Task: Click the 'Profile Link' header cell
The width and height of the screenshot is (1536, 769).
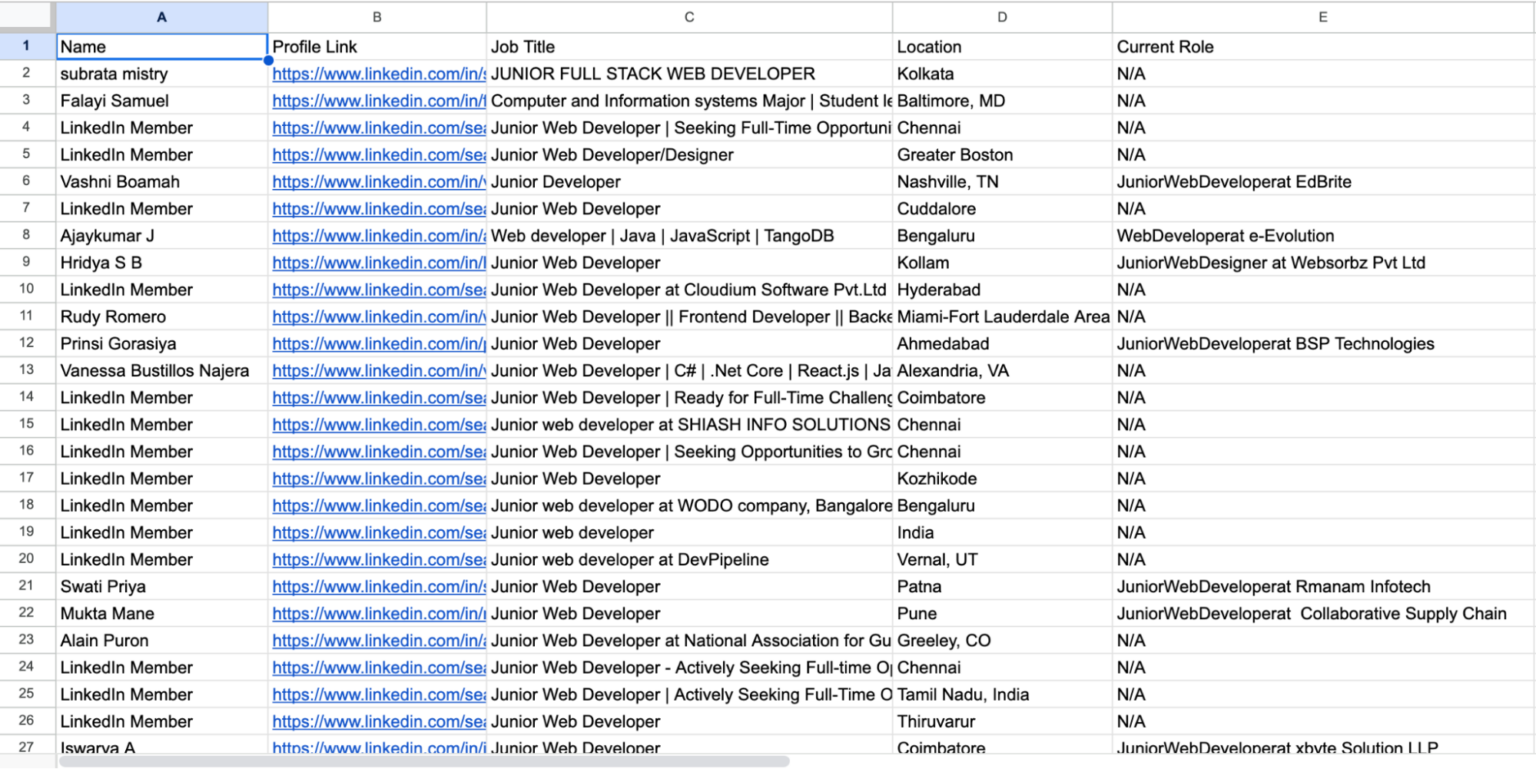Action: [377, 46]
